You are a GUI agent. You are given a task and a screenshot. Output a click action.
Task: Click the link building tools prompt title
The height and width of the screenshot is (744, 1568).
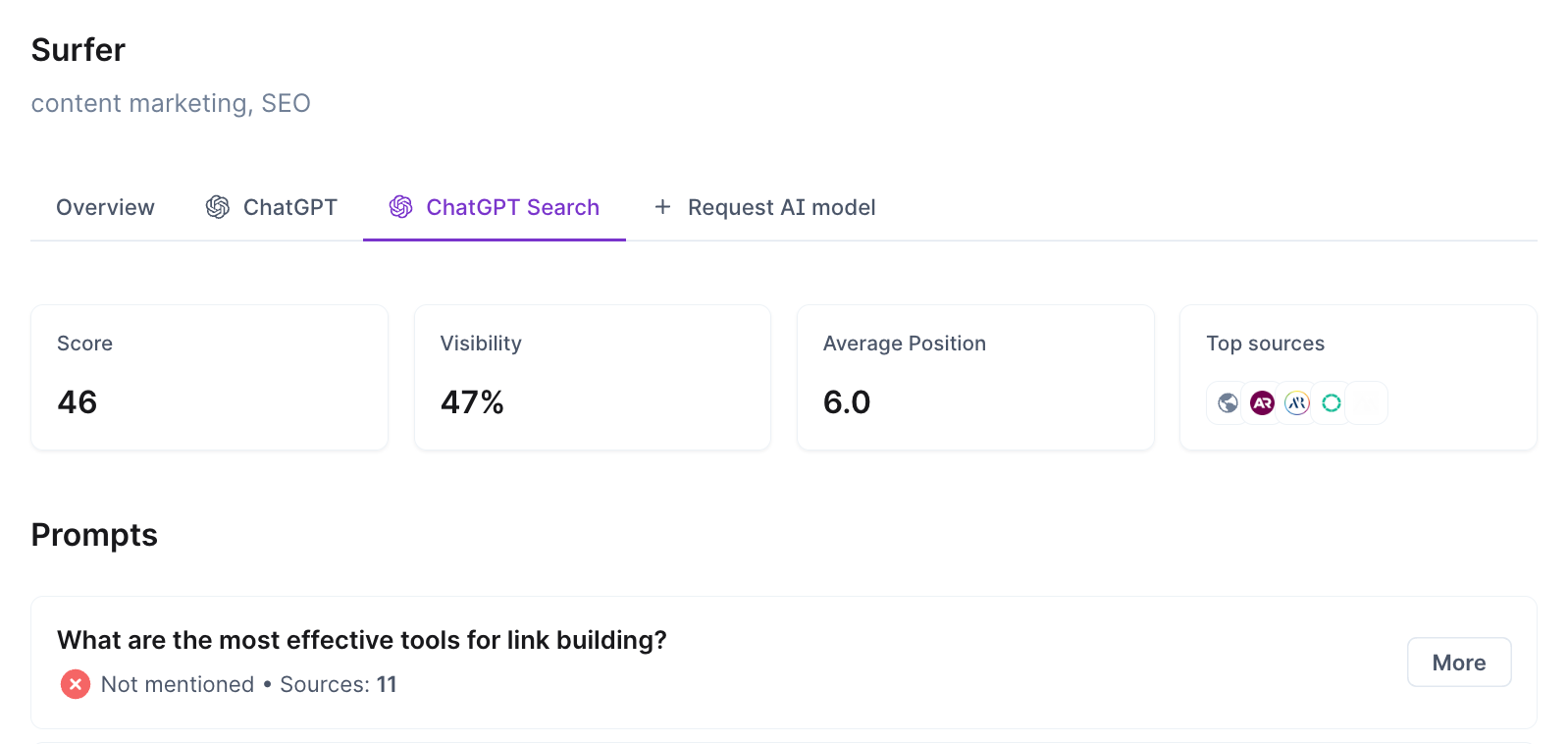pyautogui.click(x=362, y=640)
